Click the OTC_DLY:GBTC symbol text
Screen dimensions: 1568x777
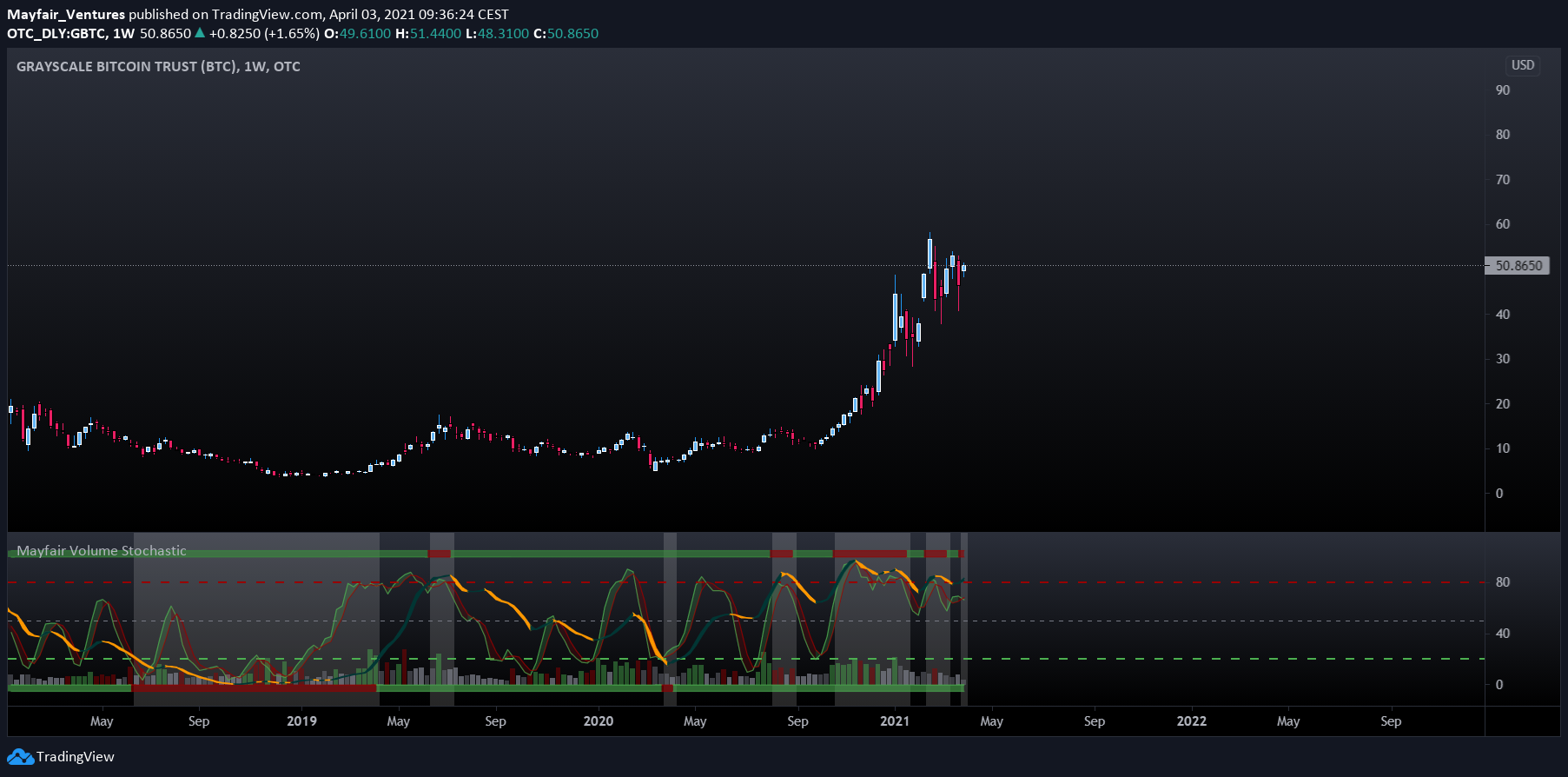tap(56, 33)
